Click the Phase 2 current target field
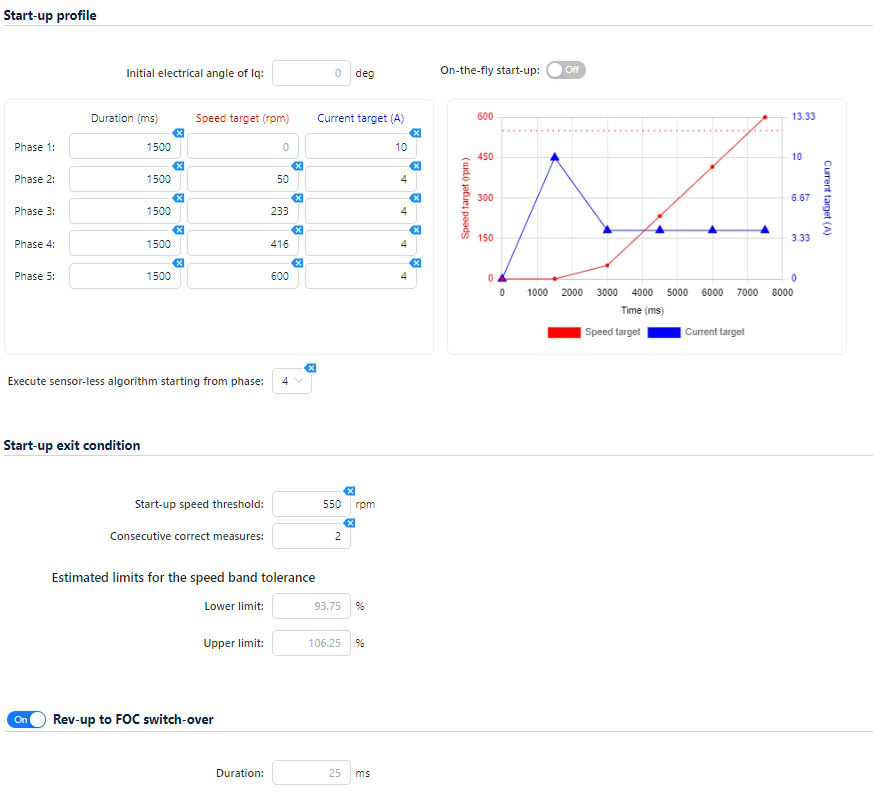The width and height of the screenshot is (873, 796). (360, 180)
